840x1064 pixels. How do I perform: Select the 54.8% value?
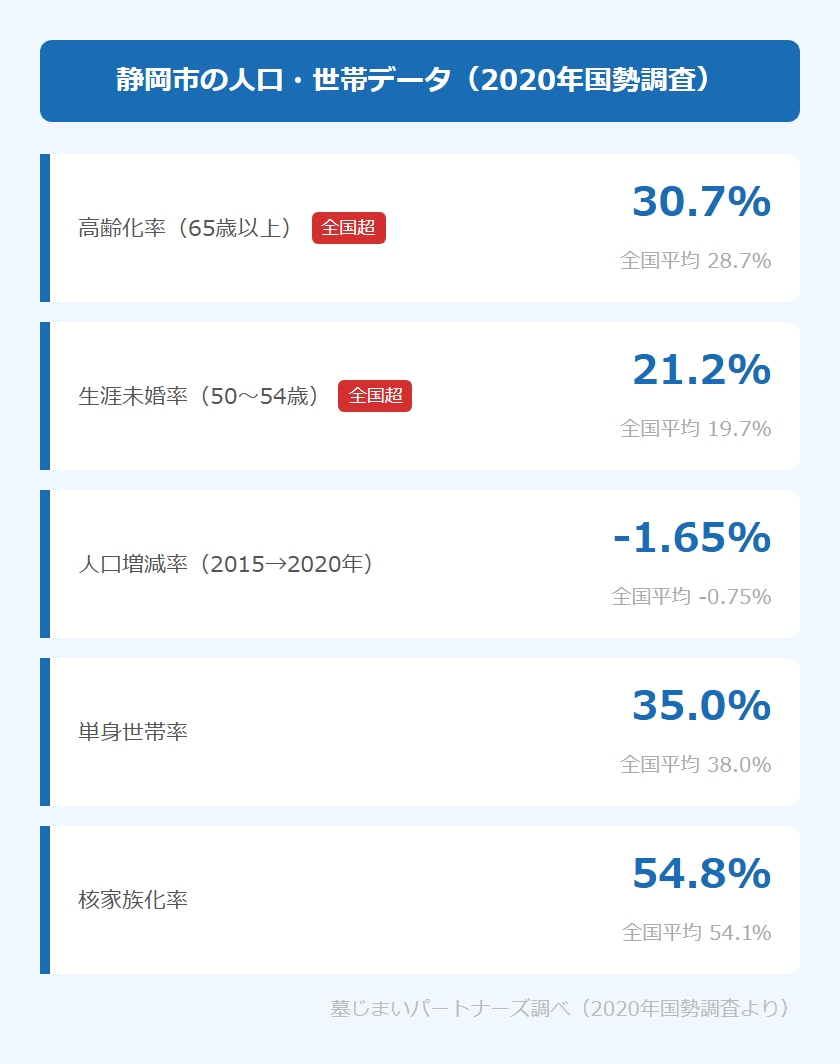point(701,874)
